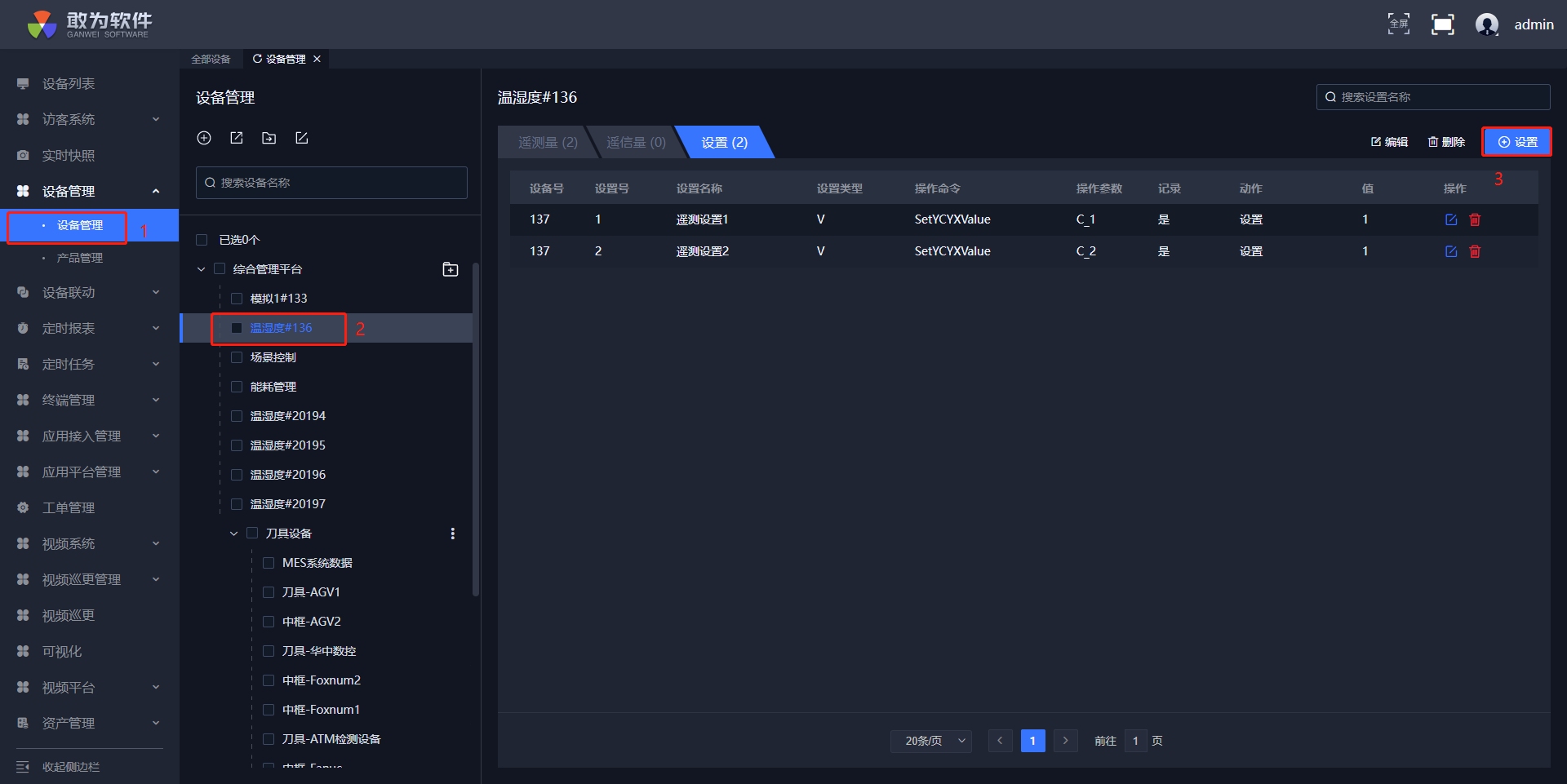The height and width of the screenshot is (784, 1567).
Task: Click the 前往 page number input
Action: tap(1135, 741)
